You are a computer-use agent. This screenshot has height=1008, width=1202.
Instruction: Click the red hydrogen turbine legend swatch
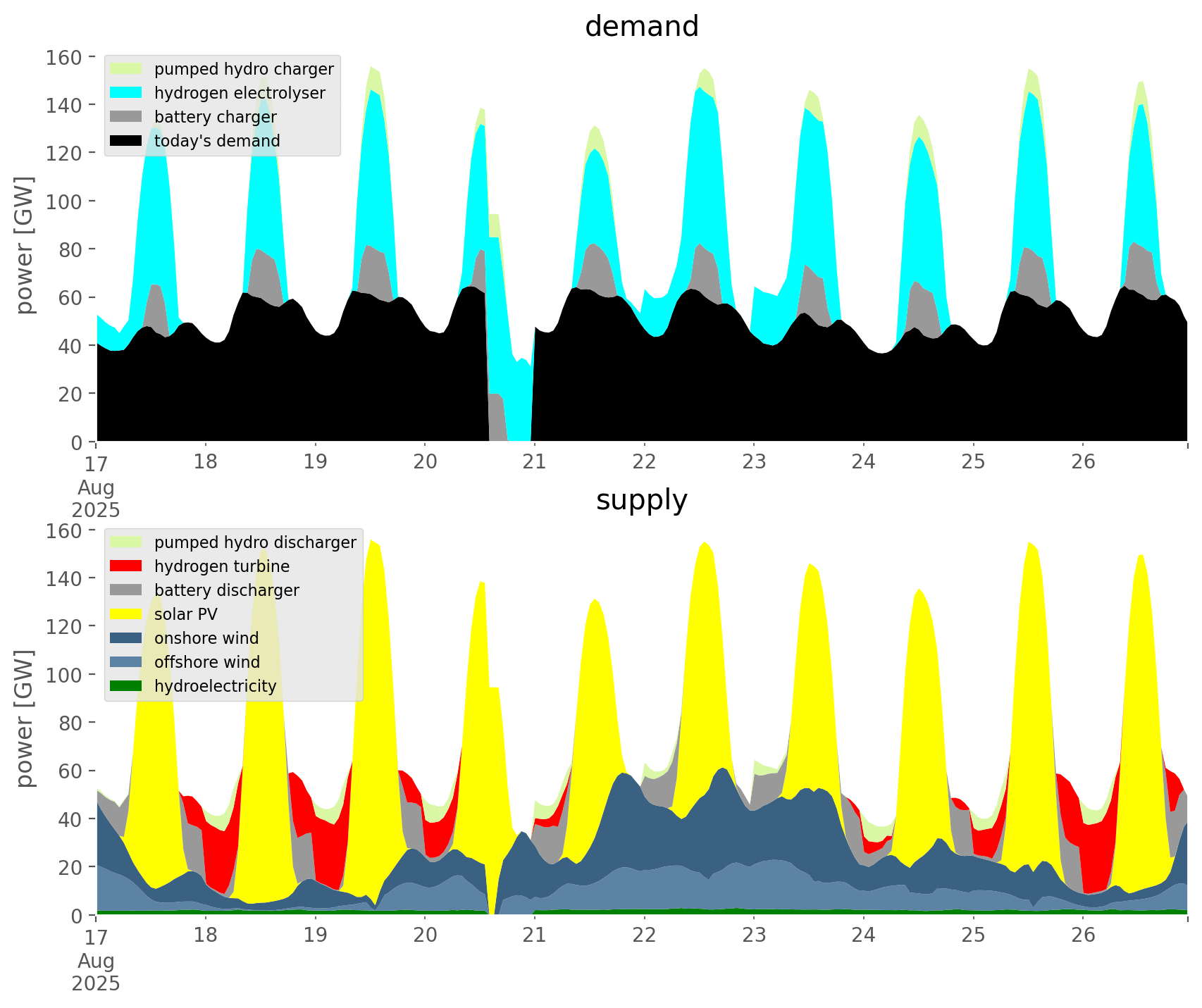tap(126, 566)
